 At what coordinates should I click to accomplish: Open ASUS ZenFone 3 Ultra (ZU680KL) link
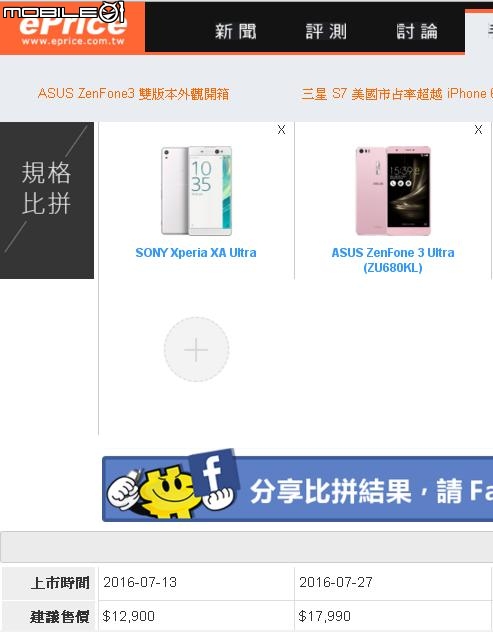pos(393,260)
